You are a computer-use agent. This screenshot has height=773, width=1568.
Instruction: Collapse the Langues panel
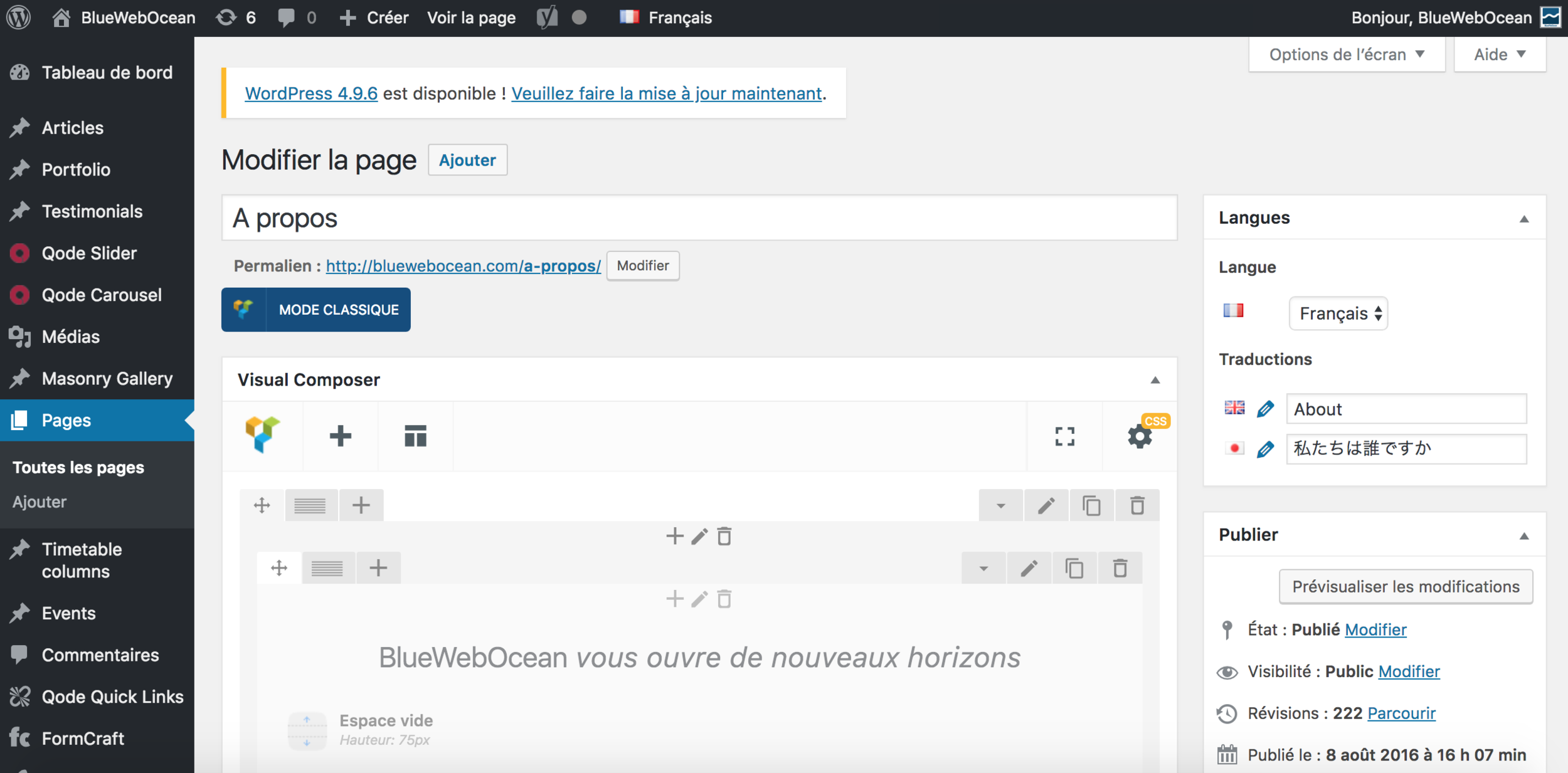click(1523, 218)
